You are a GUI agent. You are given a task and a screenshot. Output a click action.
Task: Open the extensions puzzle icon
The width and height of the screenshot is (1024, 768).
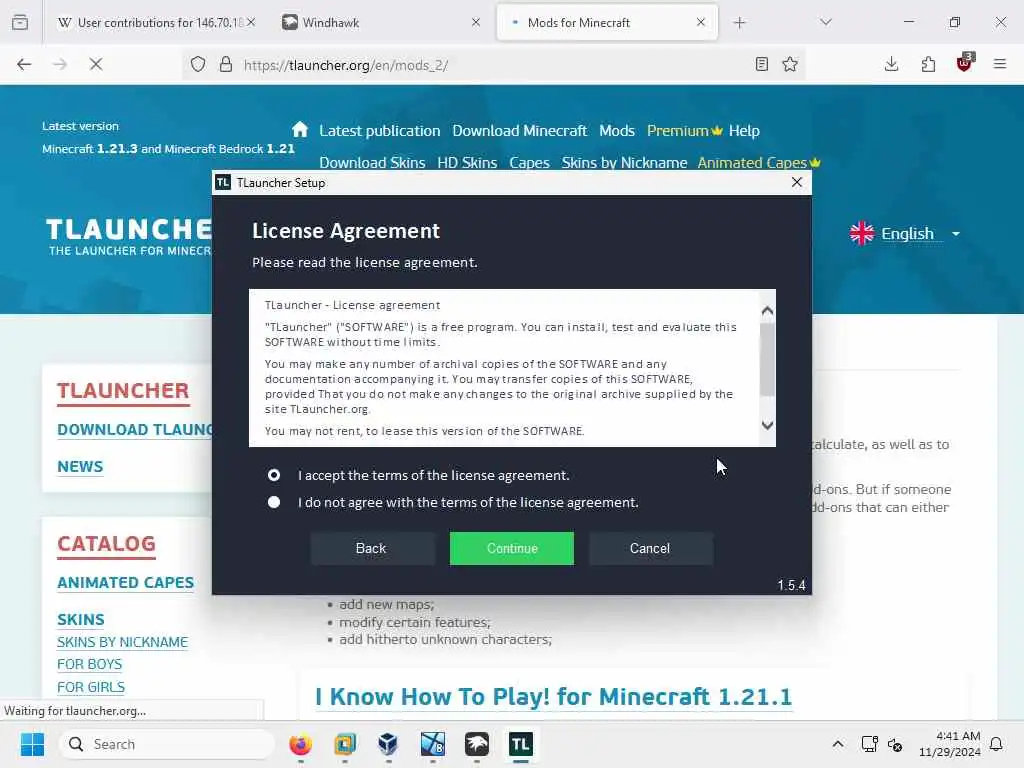(928, 64)
